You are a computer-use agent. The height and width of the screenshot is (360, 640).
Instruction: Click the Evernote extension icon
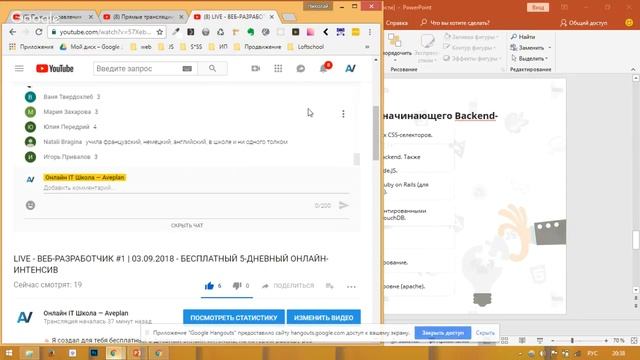pyautogui.click(x=251, y=32)
